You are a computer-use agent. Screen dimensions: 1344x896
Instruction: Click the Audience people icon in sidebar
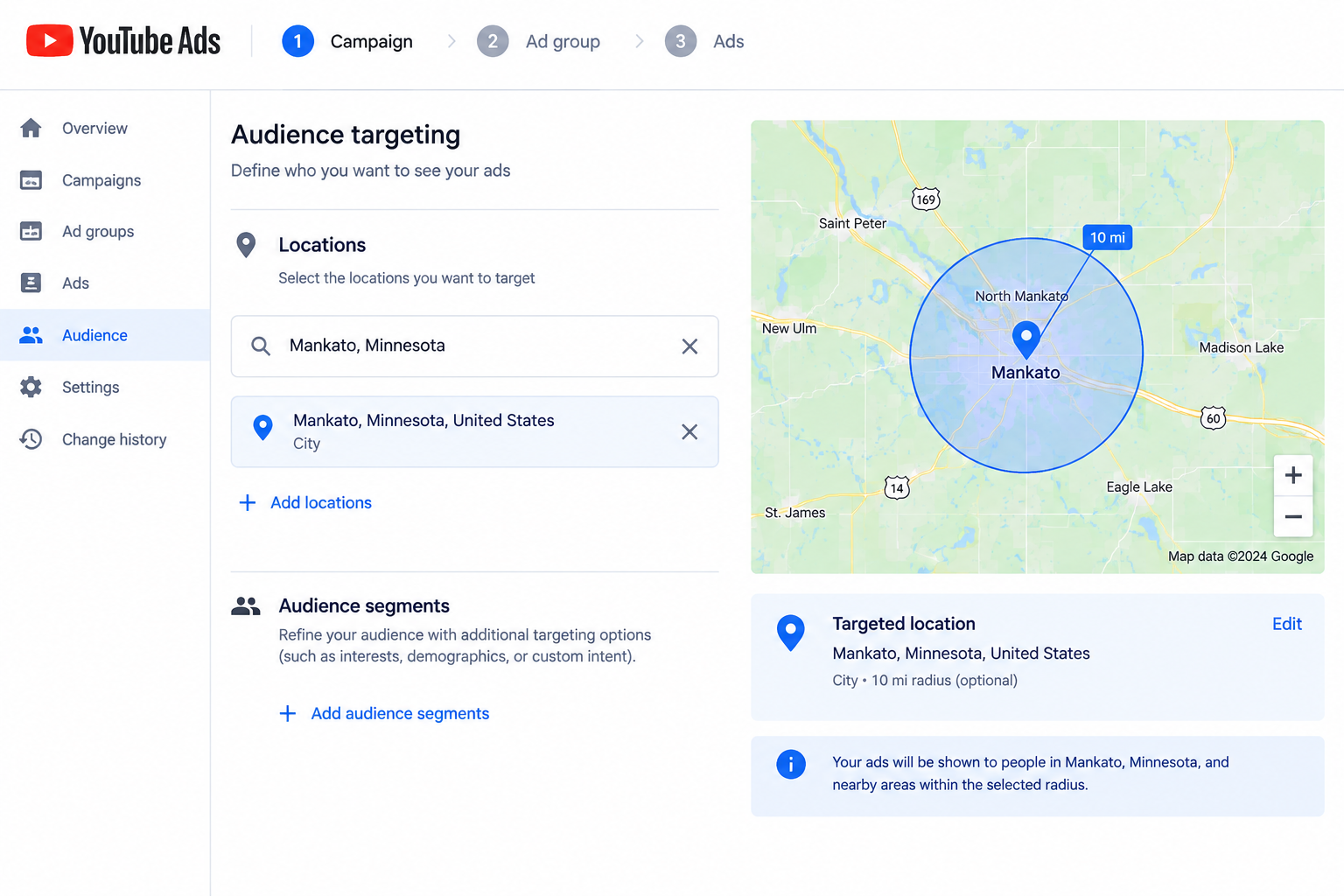click(31, 335)
